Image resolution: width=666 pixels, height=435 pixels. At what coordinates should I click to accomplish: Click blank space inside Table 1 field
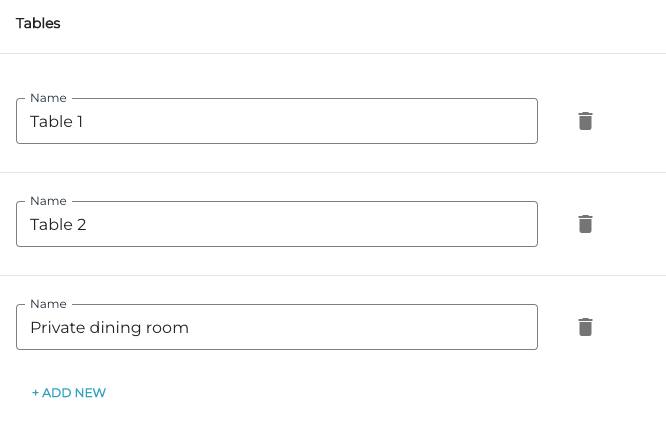click(x=350, y=122)
